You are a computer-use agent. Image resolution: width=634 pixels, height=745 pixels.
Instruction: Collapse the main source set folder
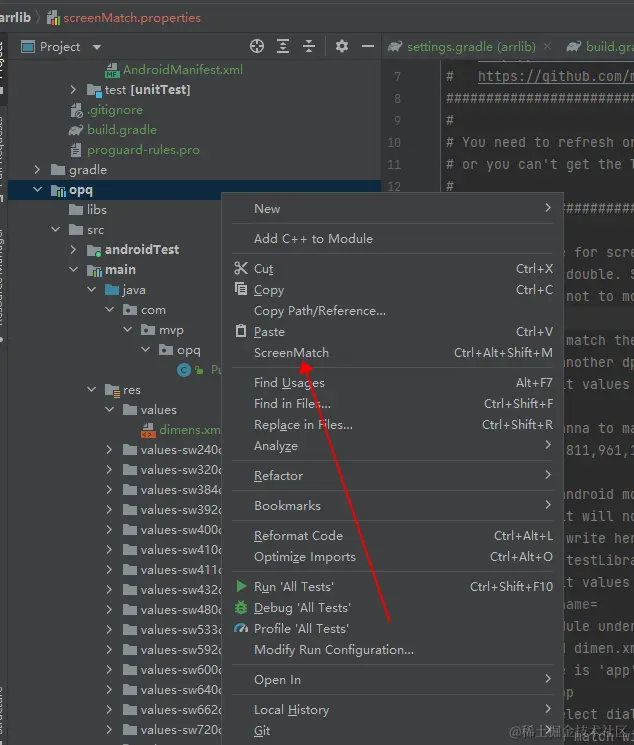point(73,269)
